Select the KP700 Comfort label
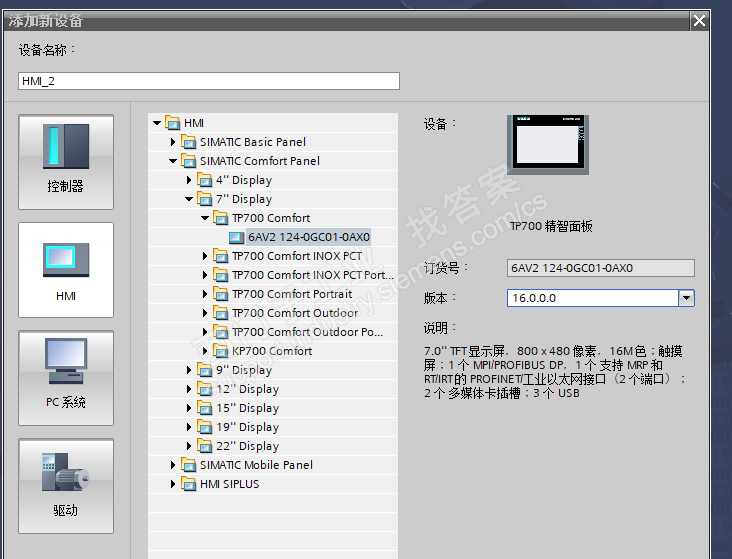The height and width of the screenshot is (559, 732). pos(272,351)
